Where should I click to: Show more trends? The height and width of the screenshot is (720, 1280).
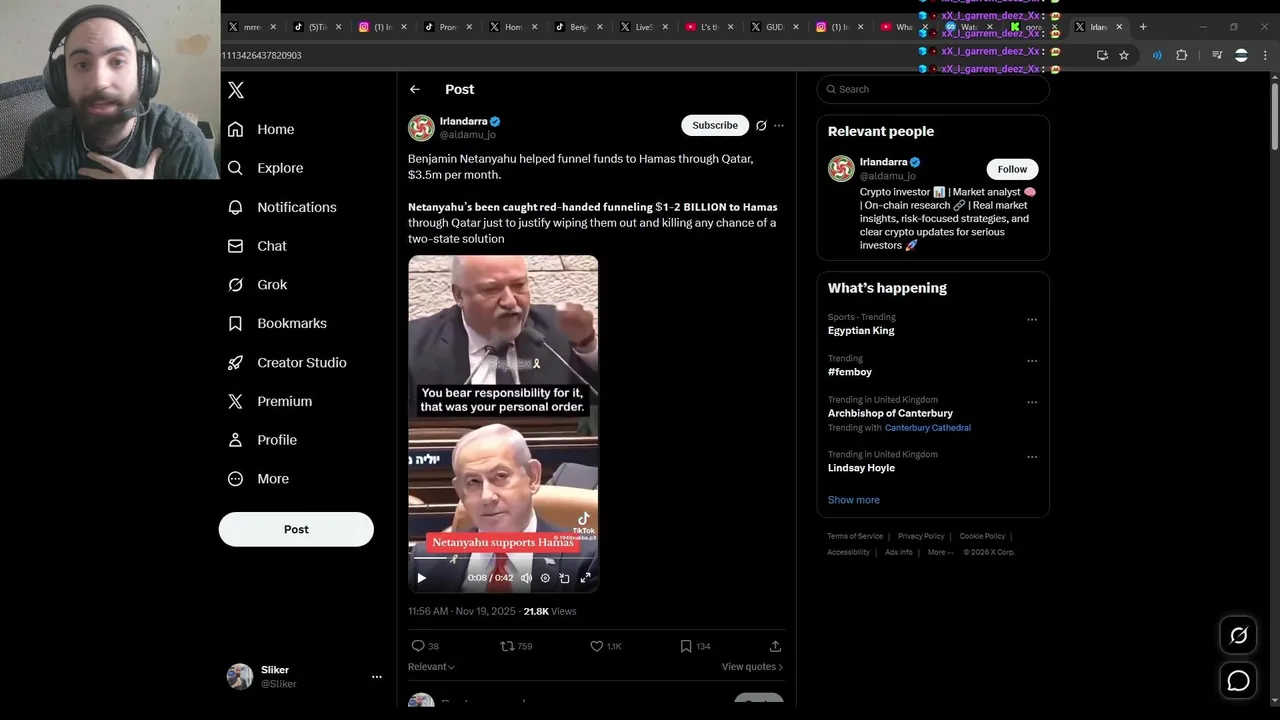854,500
